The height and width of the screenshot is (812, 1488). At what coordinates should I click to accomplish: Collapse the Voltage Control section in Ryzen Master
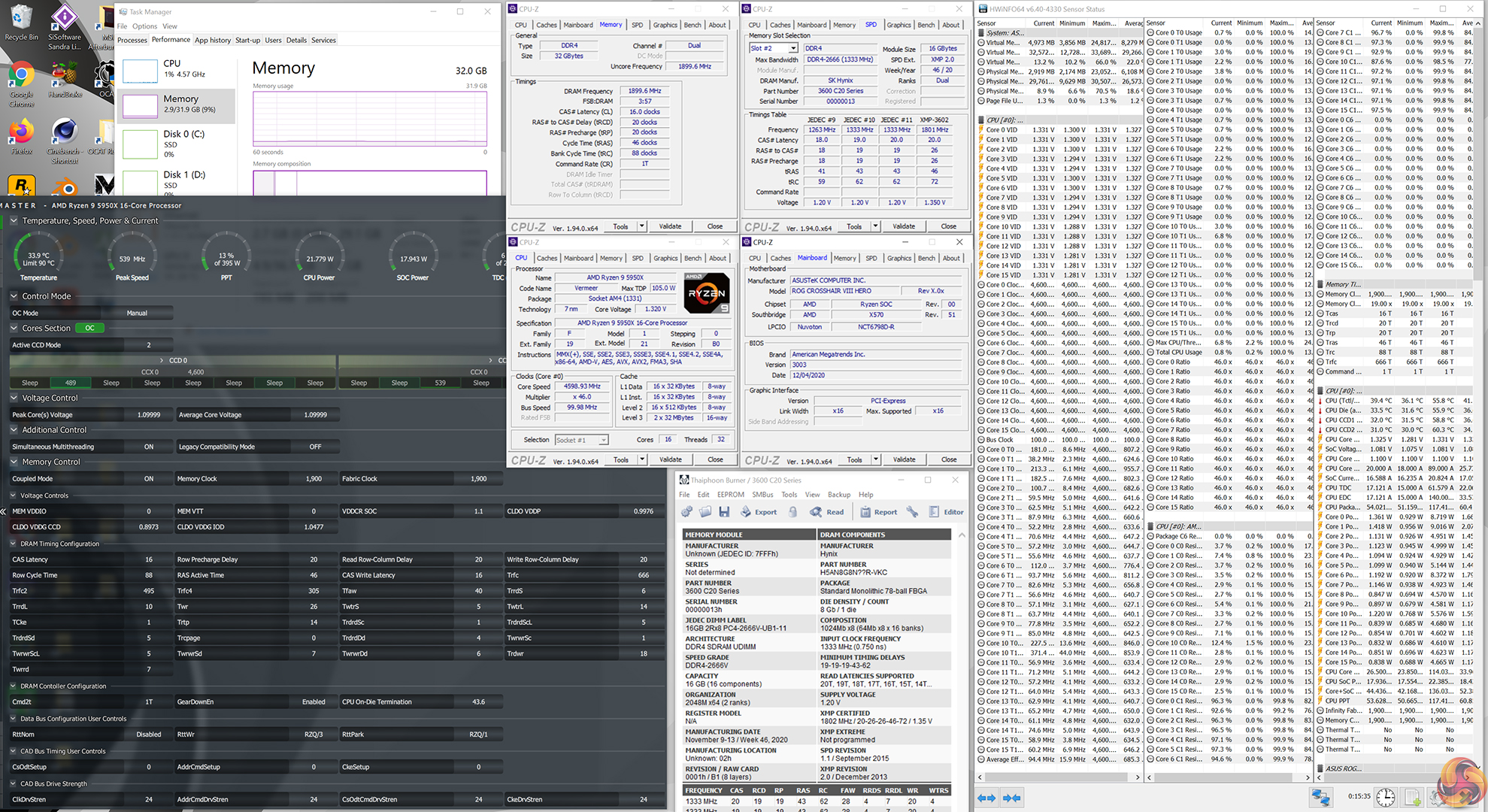(14, 398)
